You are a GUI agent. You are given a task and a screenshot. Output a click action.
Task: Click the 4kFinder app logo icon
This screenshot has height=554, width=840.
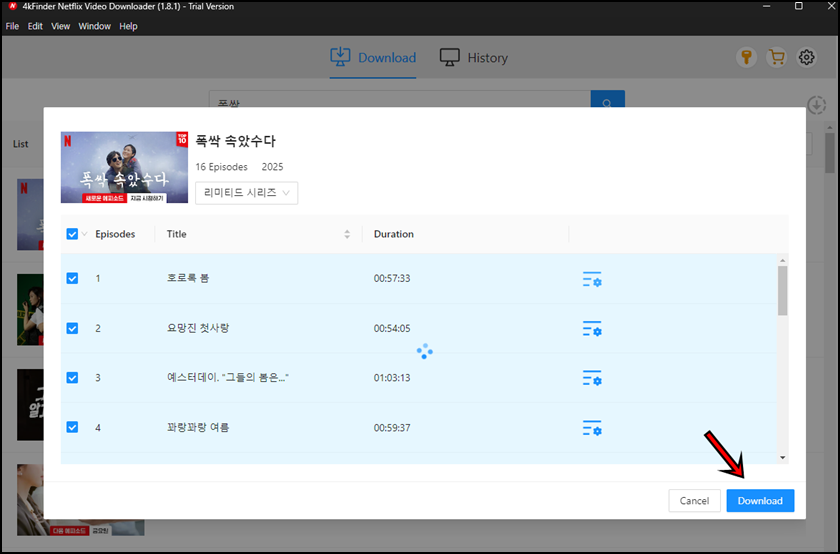click(x=12, y=6)
